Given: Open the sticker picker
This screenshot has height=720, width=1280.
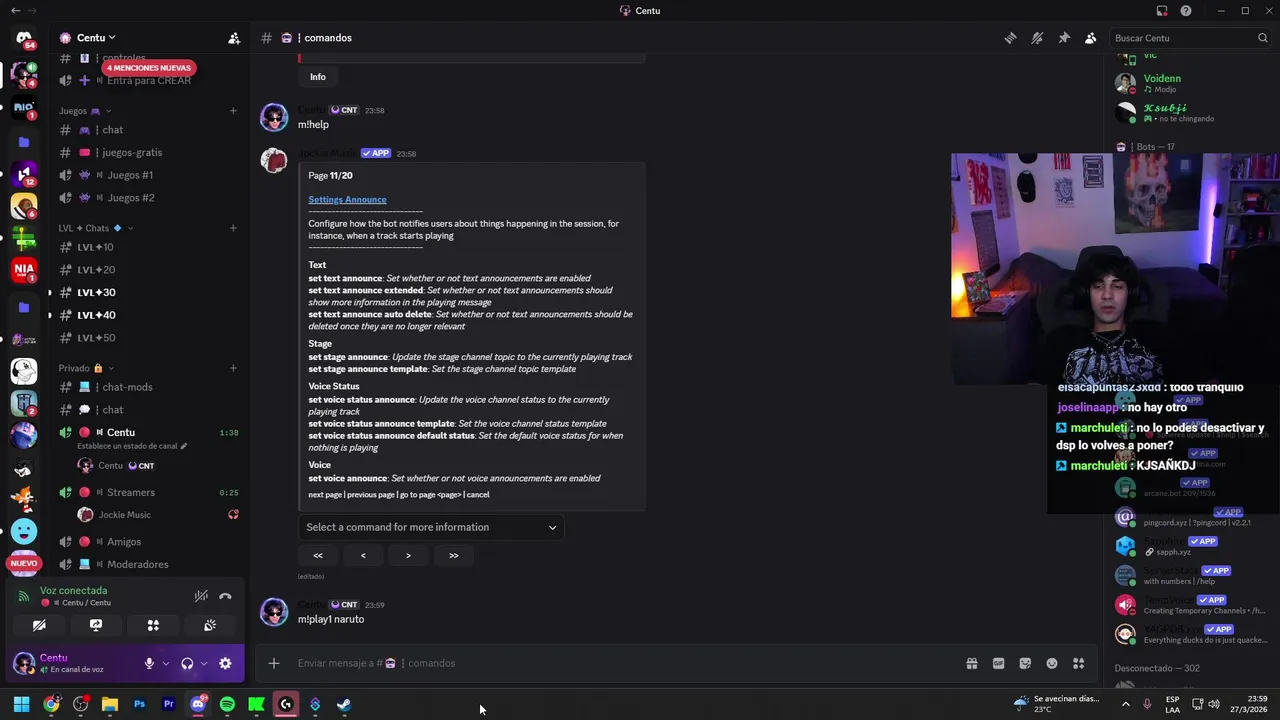Looking at the screenshot, I should (x=1025, y=663).
